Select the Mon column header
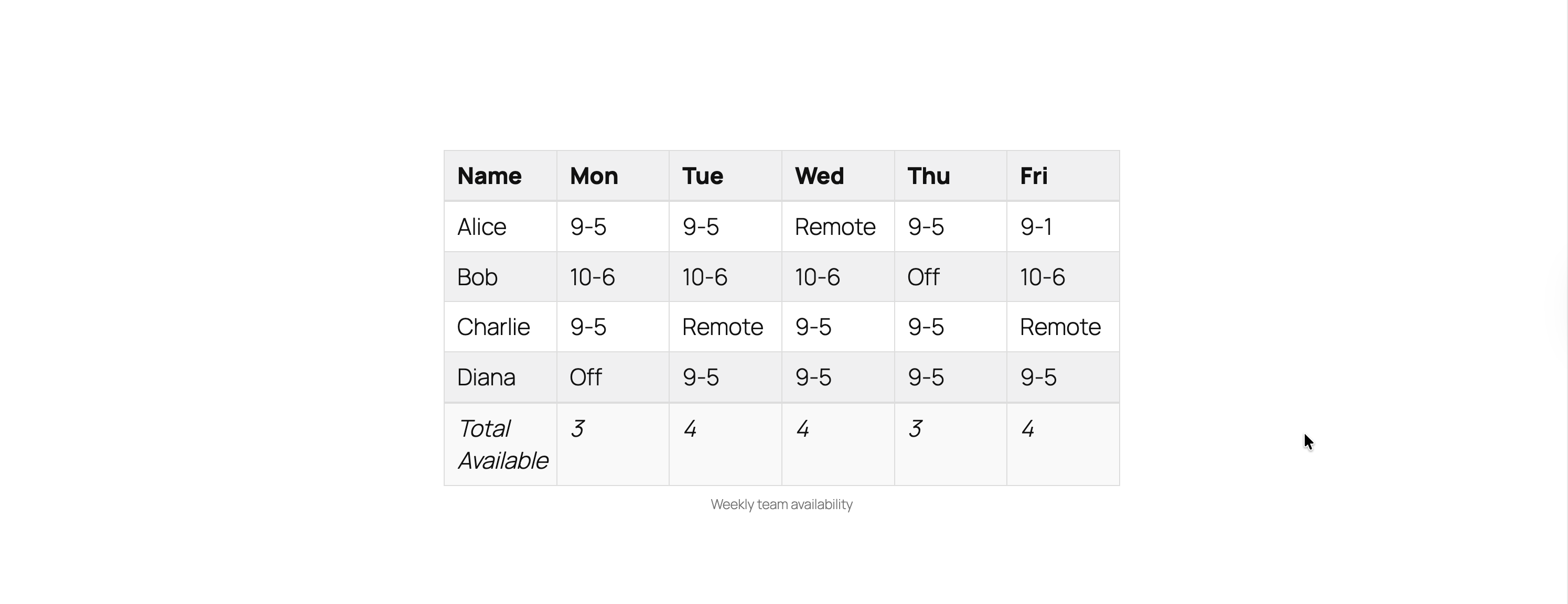The height and width of the screenshot is (604, 1568). click(x=613, y=176)
